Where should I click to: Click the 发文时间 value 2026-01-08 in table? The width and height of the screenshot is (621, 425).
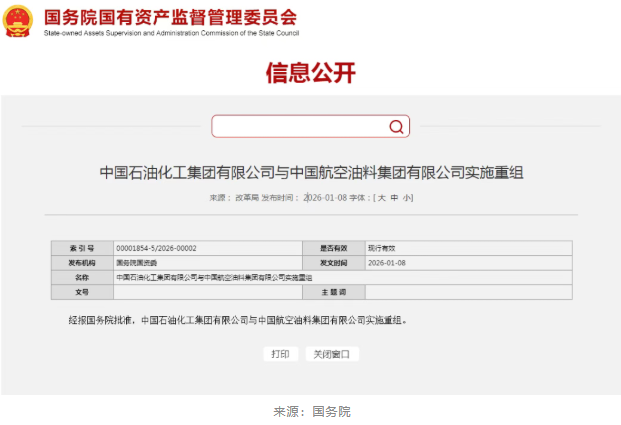pos(386,262)
